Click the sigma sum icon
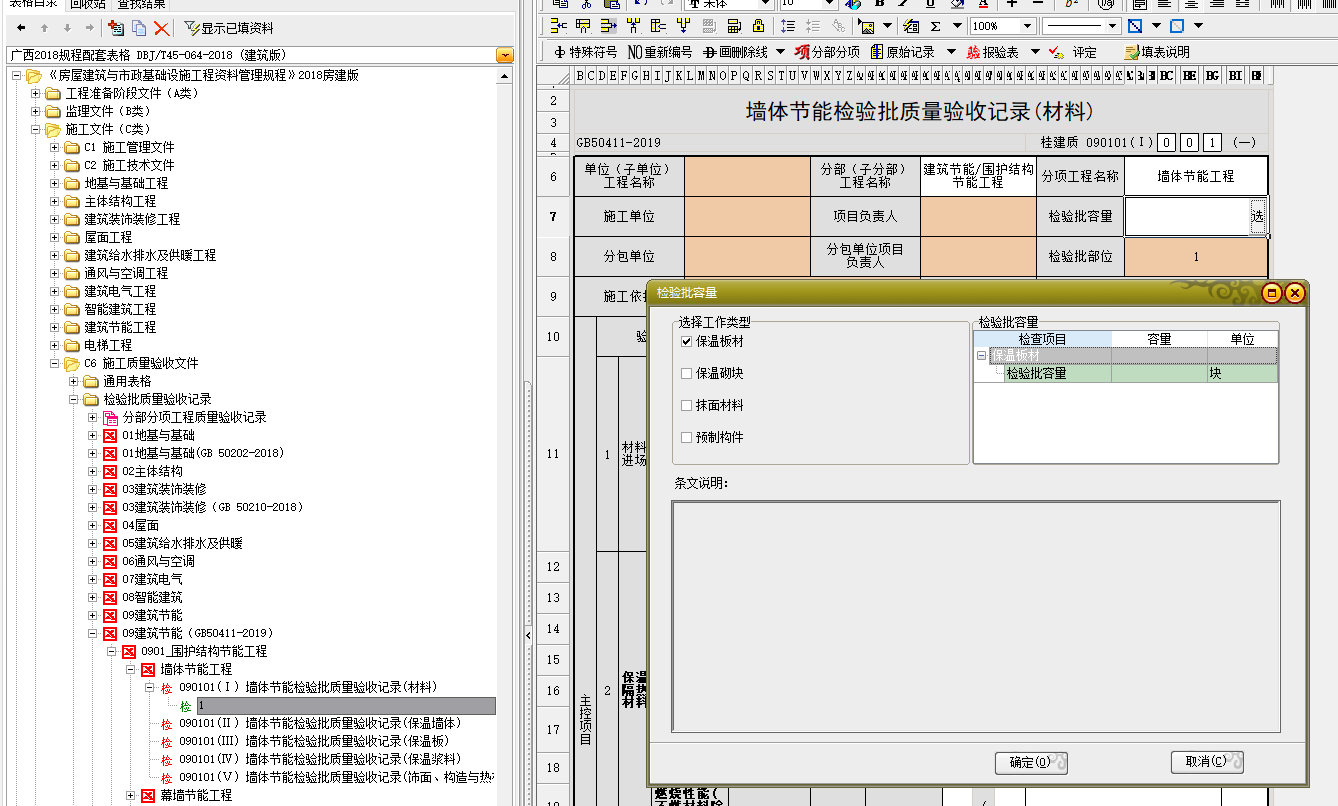 pyautogui.click(x=936, y=26)
